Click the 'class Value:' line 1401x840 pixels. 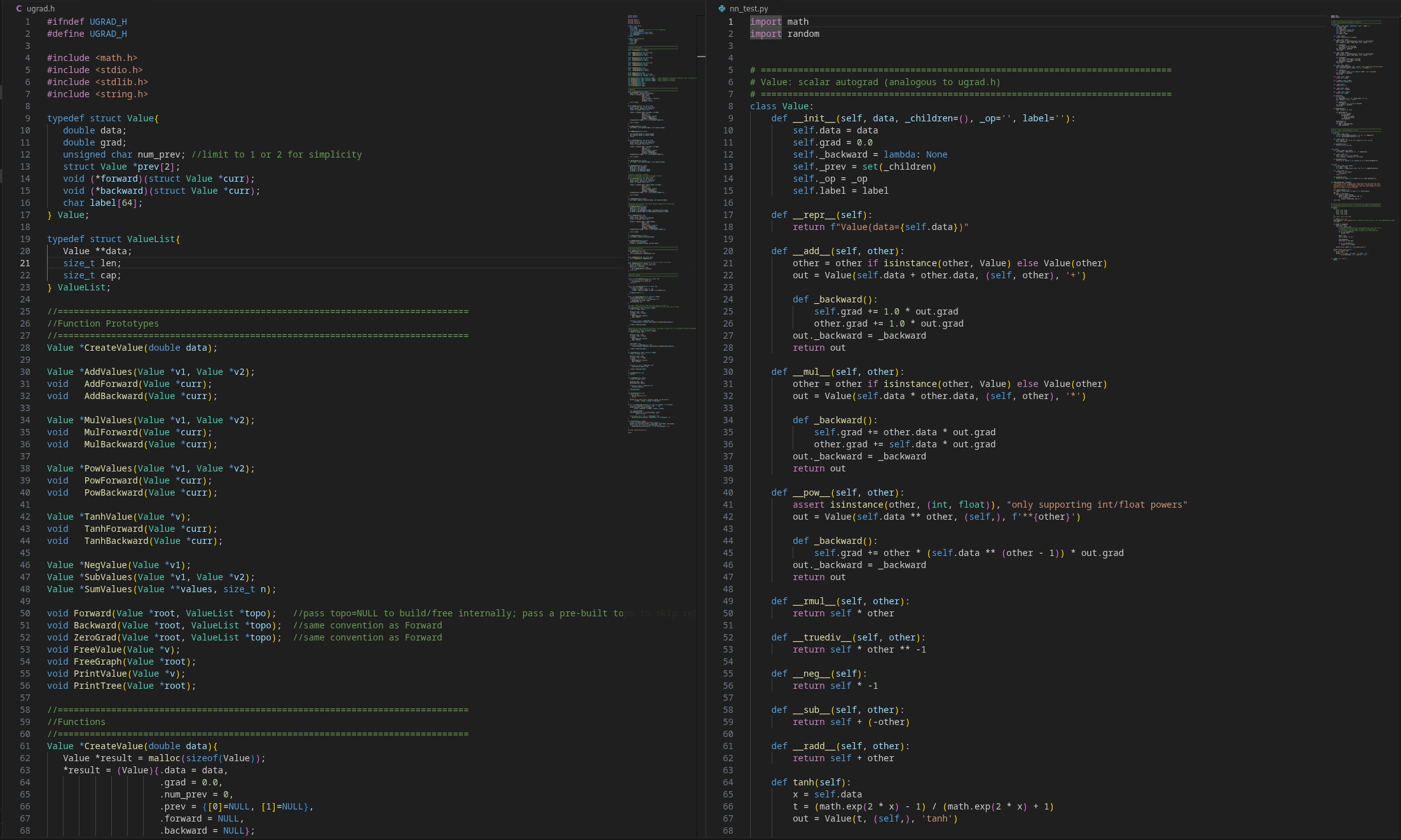782,106
